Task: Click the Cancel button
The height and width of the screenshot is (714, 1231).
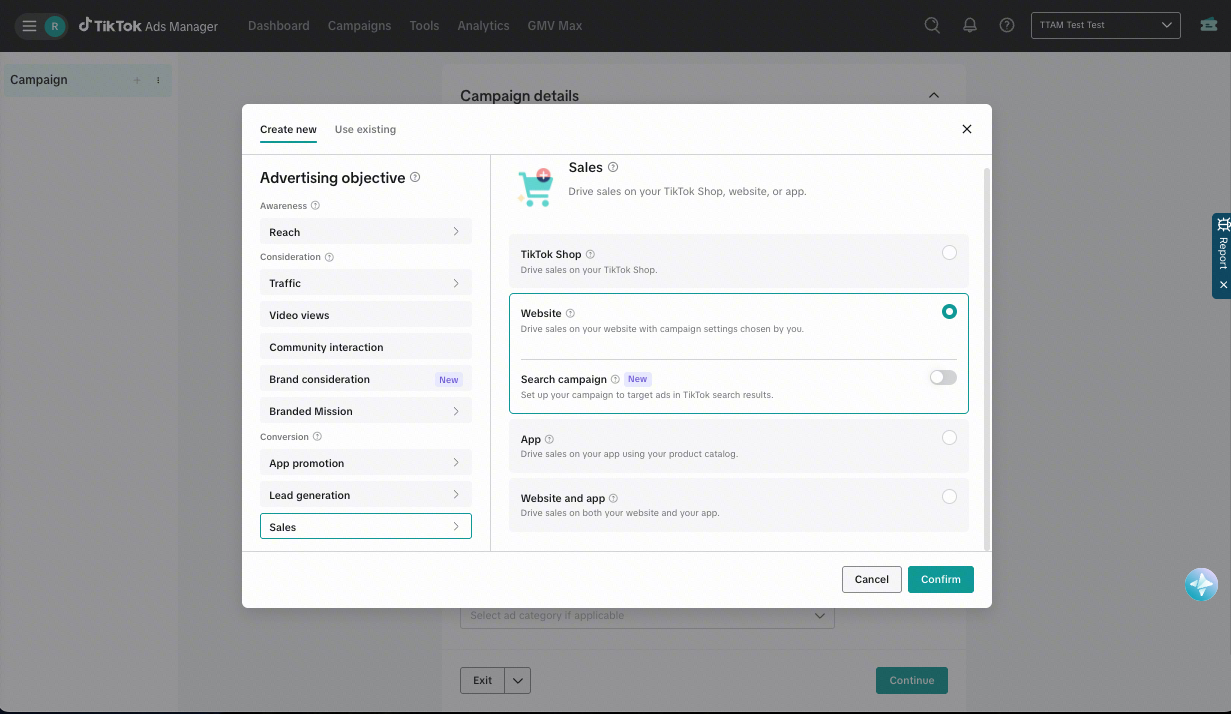Action: pos(872,579)
